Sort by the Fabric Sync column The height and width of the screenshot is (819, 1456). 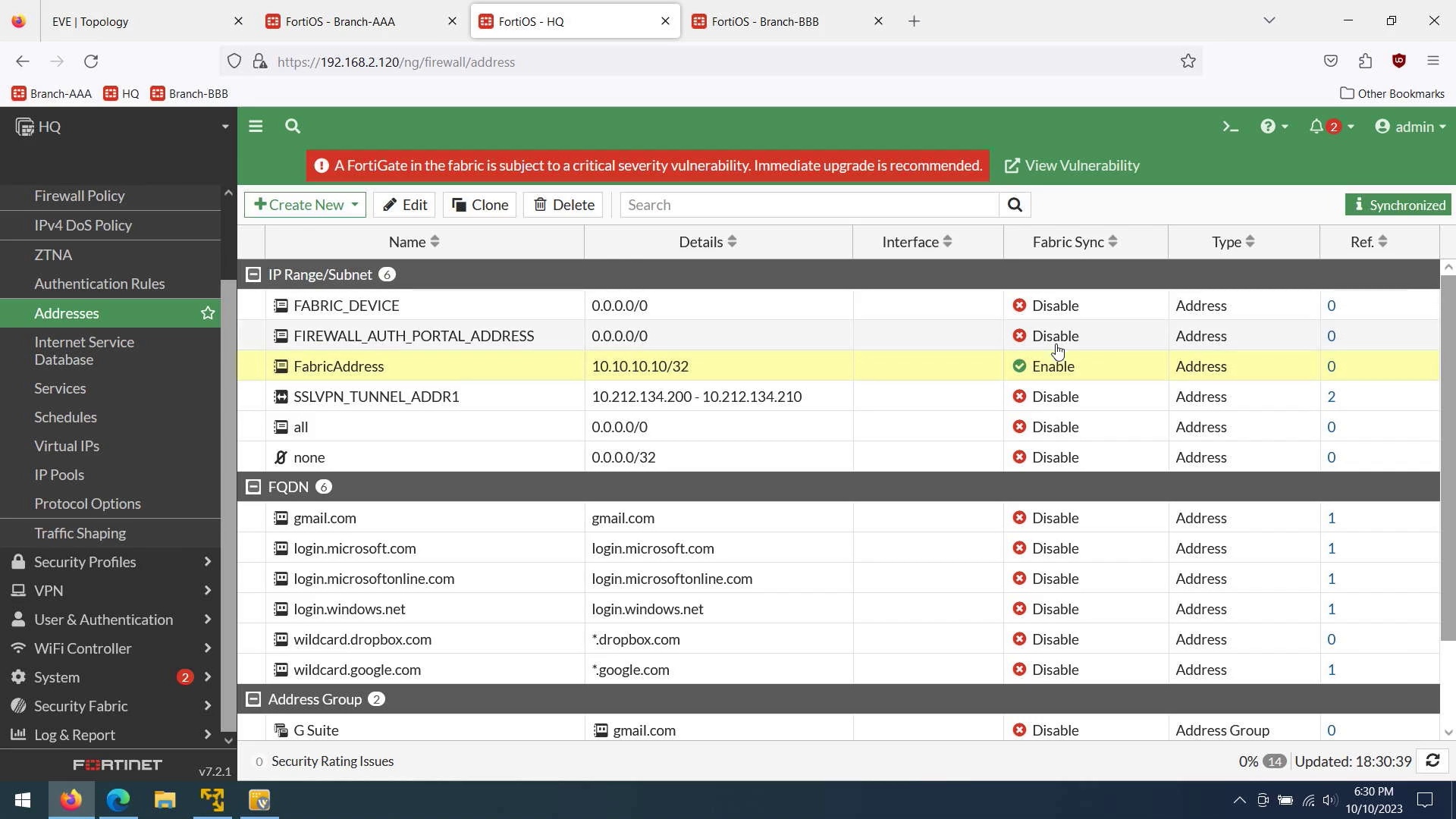click(1075, 242)
